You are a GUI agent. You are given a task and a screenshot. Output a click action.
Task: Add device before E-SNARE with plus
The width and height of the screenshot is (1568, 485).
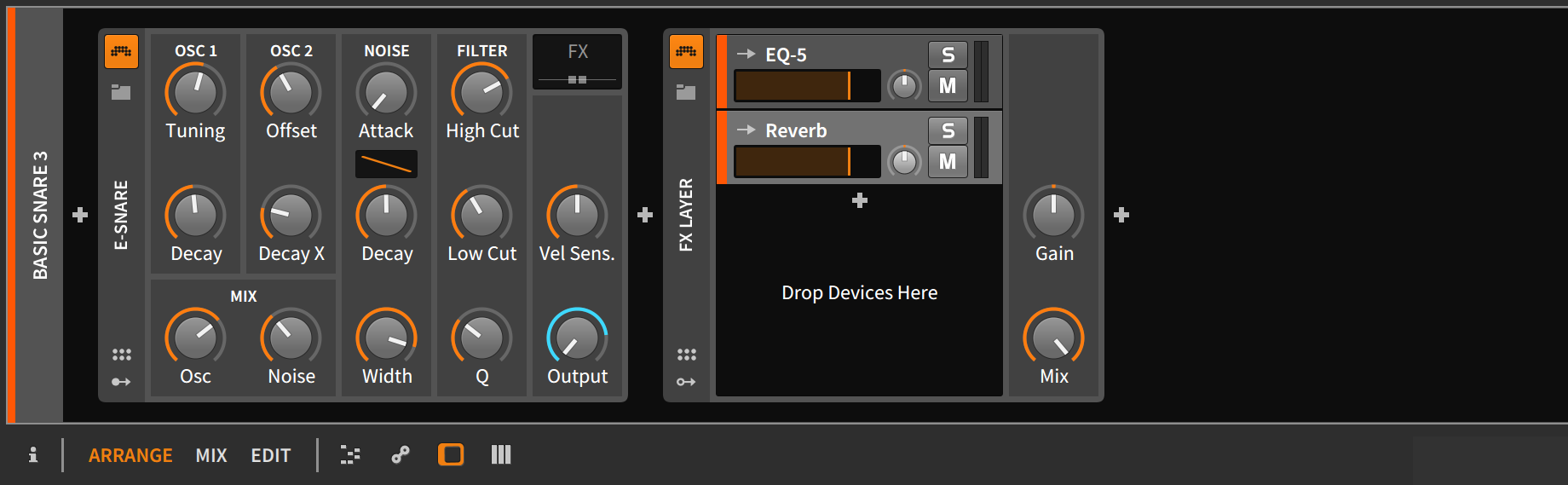[80, 215]
